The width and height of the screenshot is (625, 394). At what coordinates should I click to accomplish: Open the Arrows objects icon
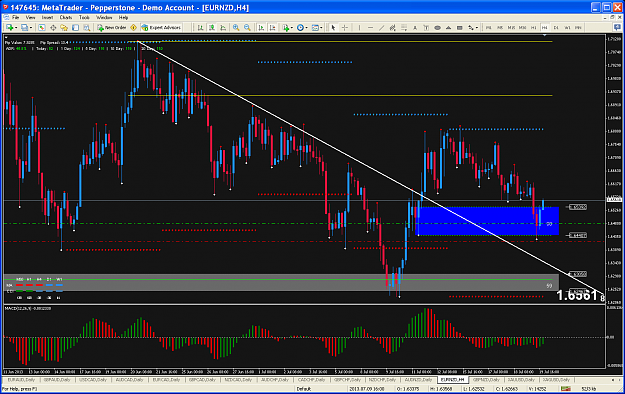click(470, 28)
